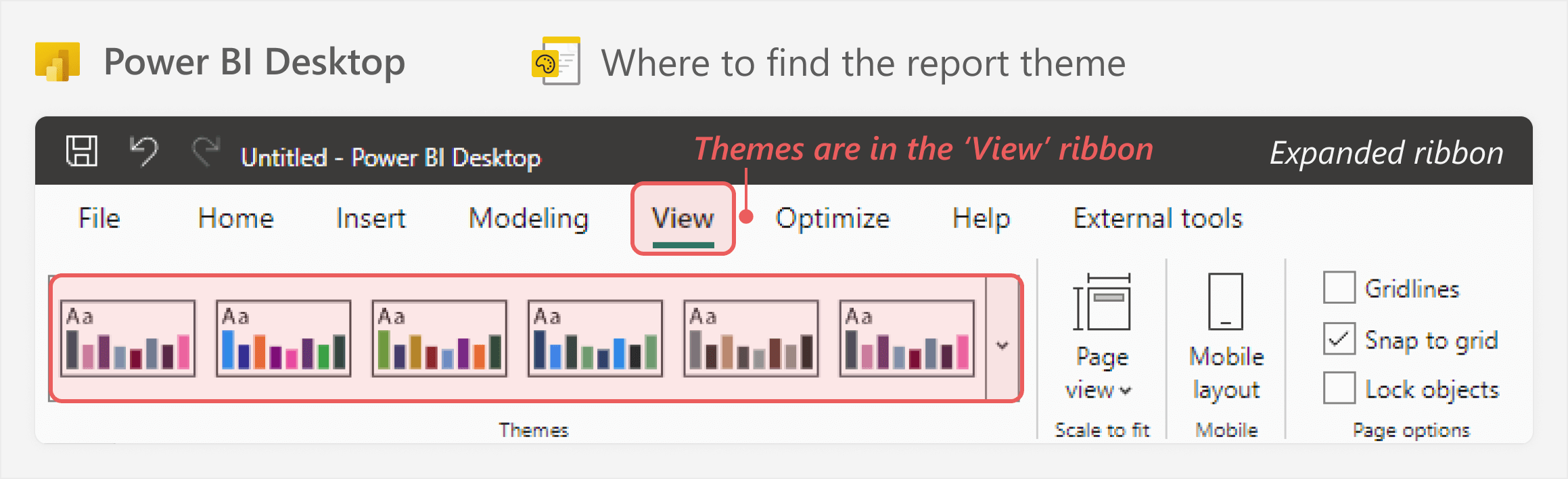Open the Mobile layout phone icon
Image resolution: width=1568 pixels, height=479 pixels.
(1226, 301)
